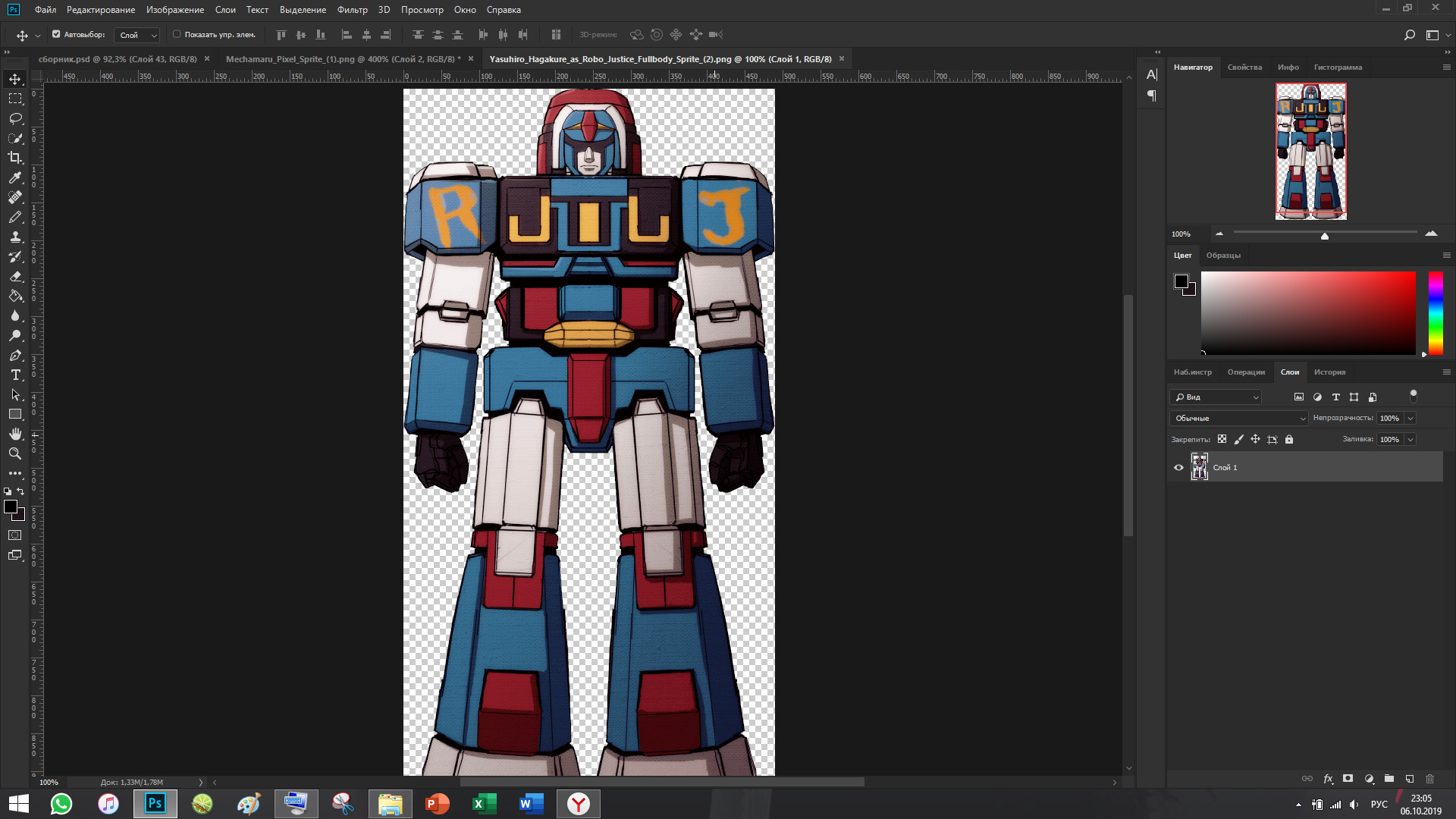
Task: Select the Eraser tool
Action: point(15,276)
